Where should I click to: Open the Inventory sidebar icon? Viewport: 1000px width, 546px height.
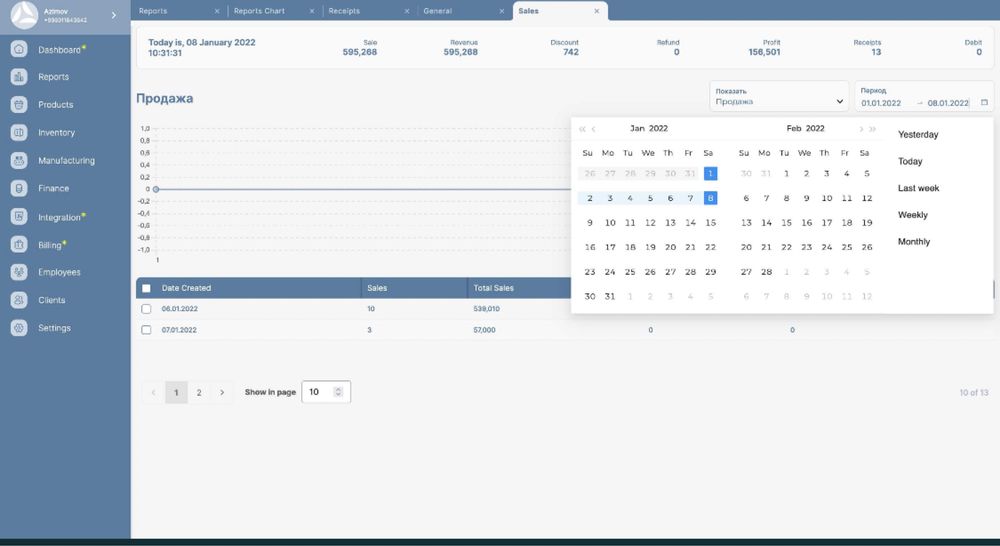(19, 132)
